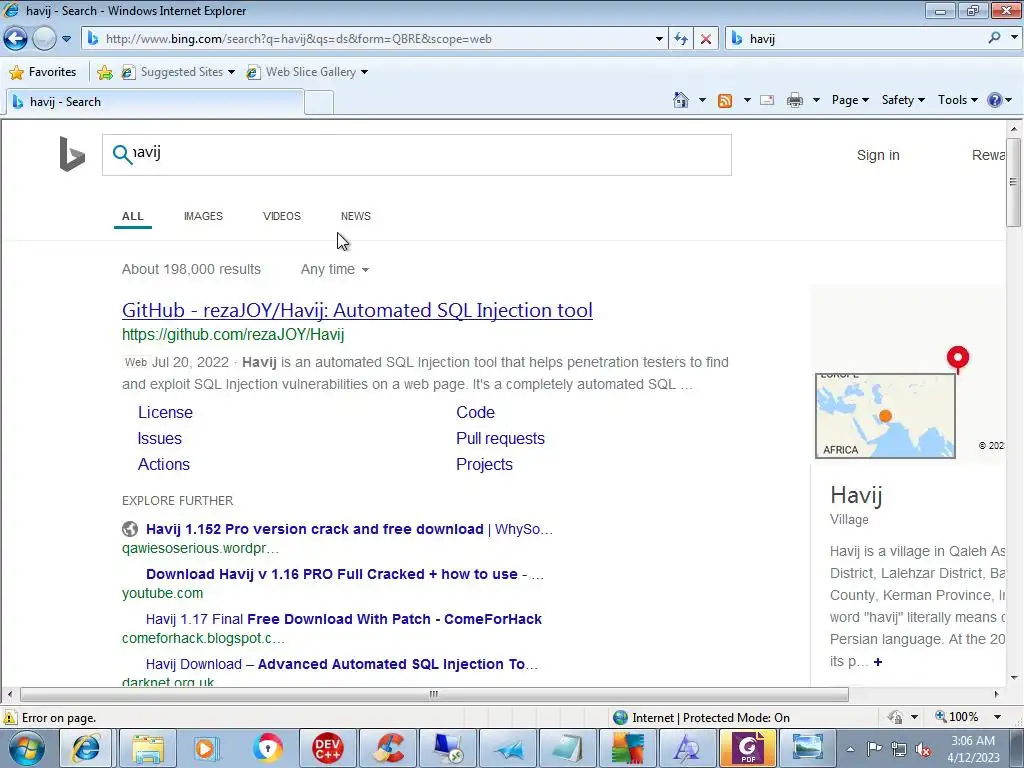Open a new blank tab

[x=319, y=103]
